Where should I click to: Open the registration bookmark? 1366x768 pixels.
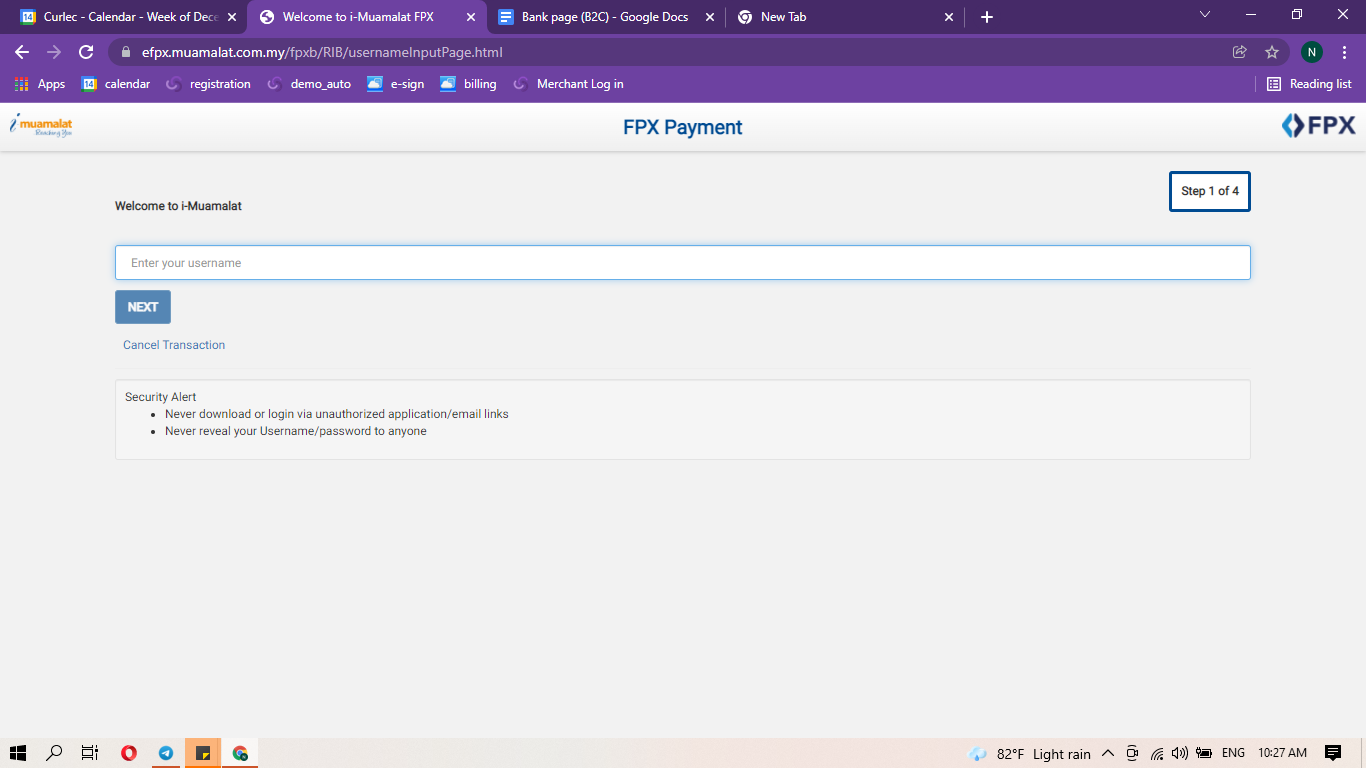pos(208,84)
